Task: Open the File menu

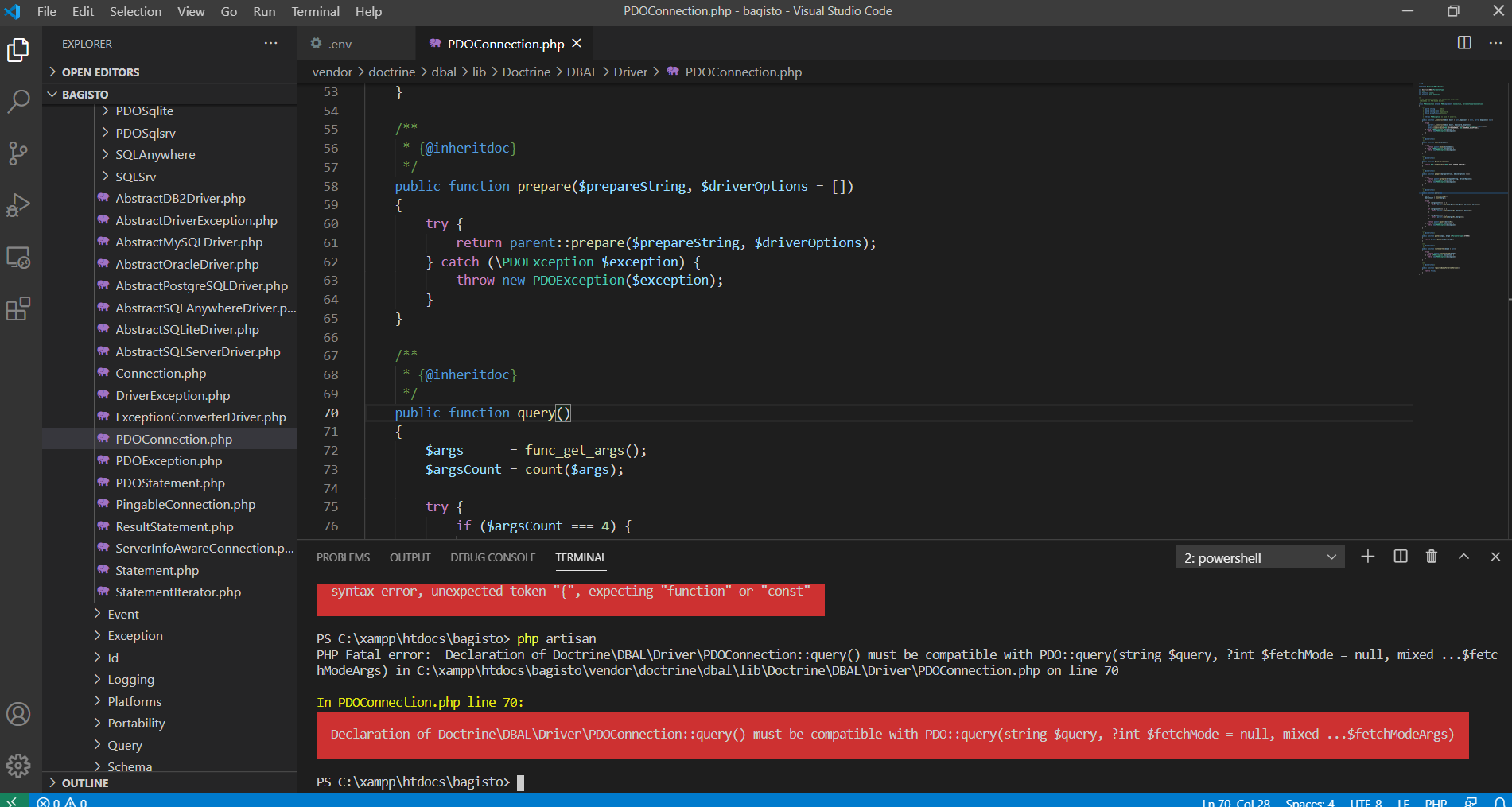Action: [47, 11]
